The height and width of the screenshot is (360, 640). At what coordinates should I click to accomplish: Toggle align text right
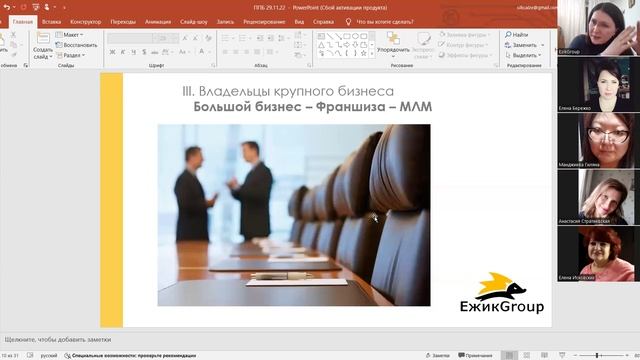(246, 52)
